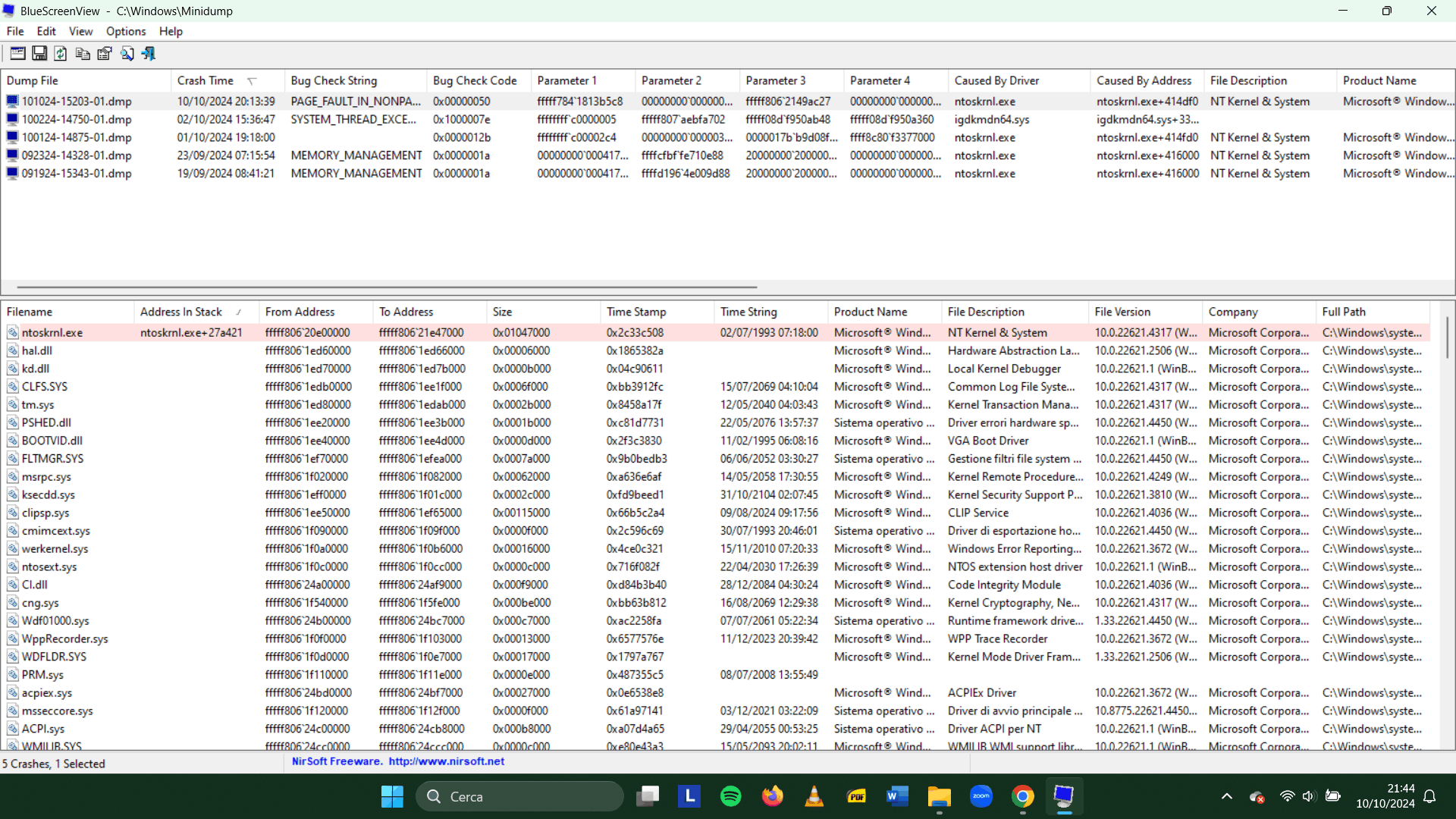Viewport: 1456px width, 819px height.
Task: Click the Refresh toolbar icon
Action: pos(61,53)
